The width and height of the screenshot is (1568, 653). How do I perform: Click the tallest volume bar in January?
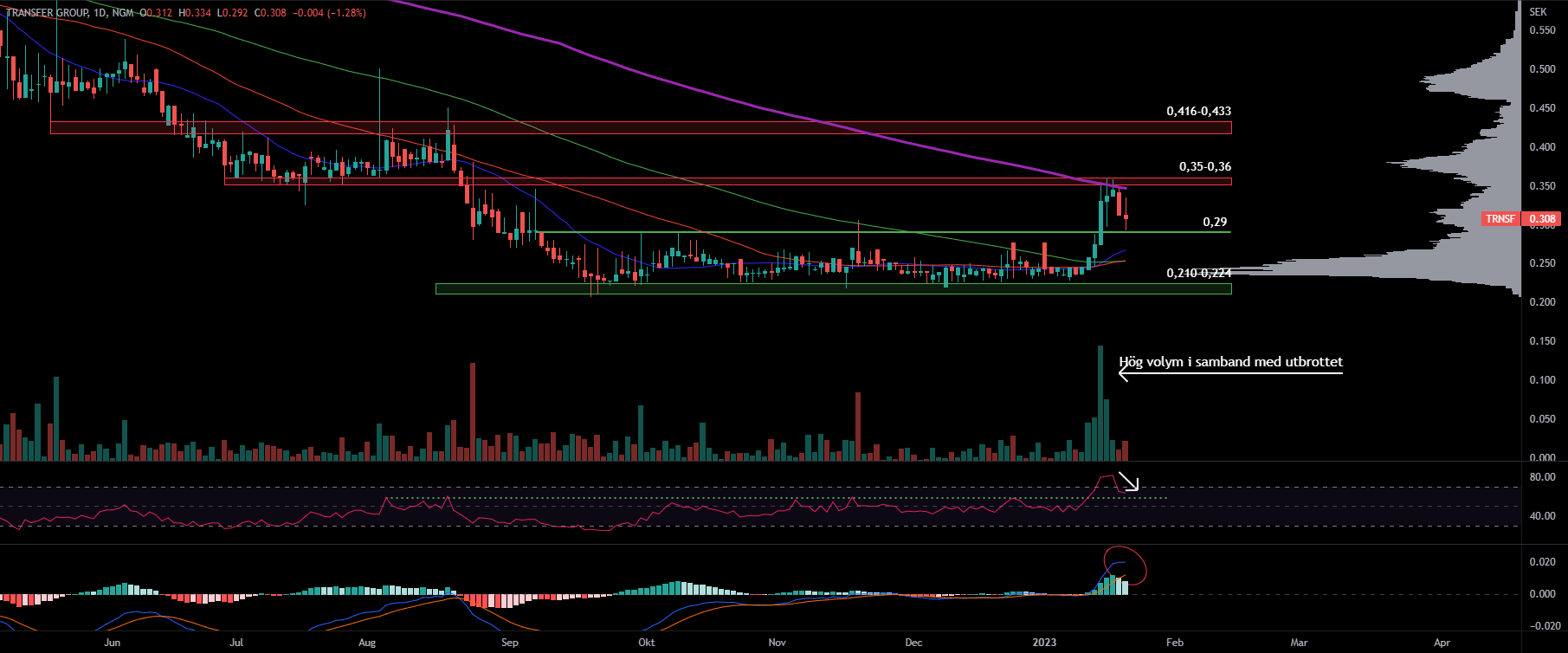[1100, 403]
